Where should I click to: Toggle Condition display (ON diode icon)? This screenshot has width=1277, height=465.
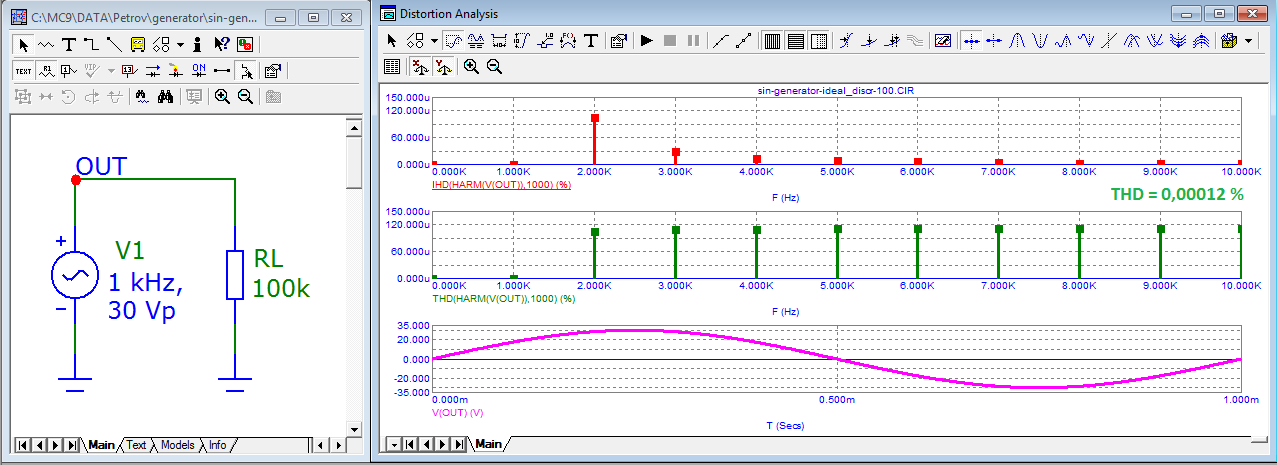click(199, 71)
